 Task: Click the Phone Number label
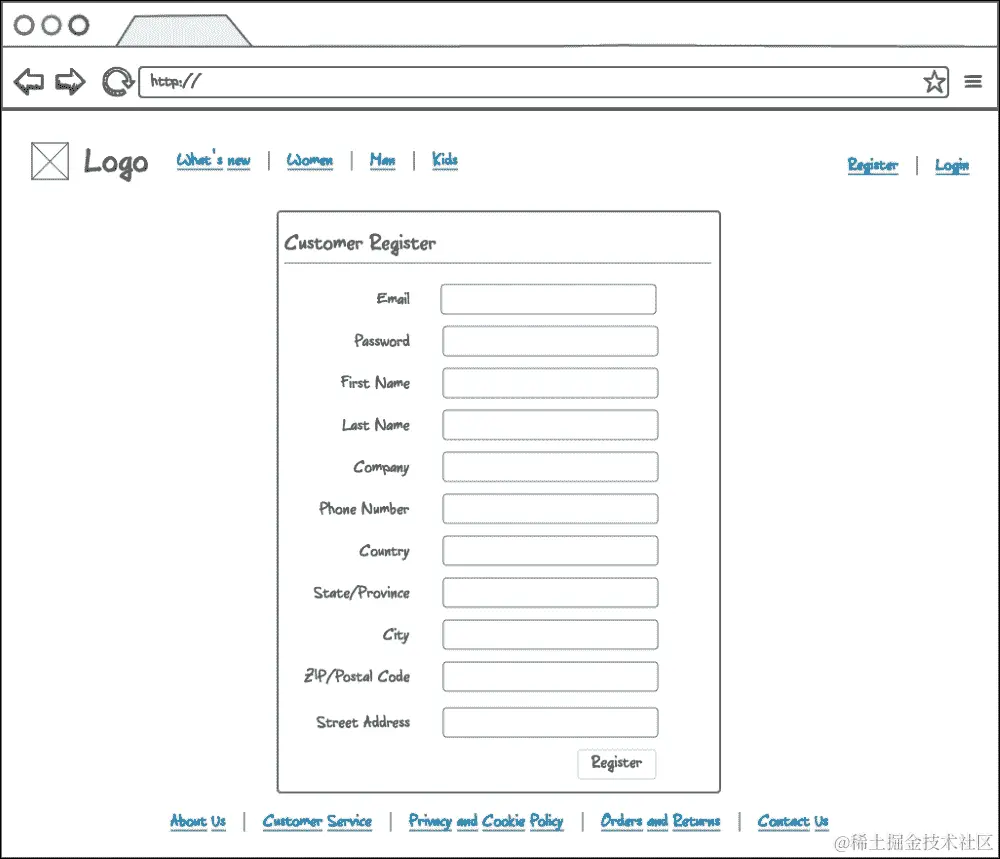tap(364, 508)
